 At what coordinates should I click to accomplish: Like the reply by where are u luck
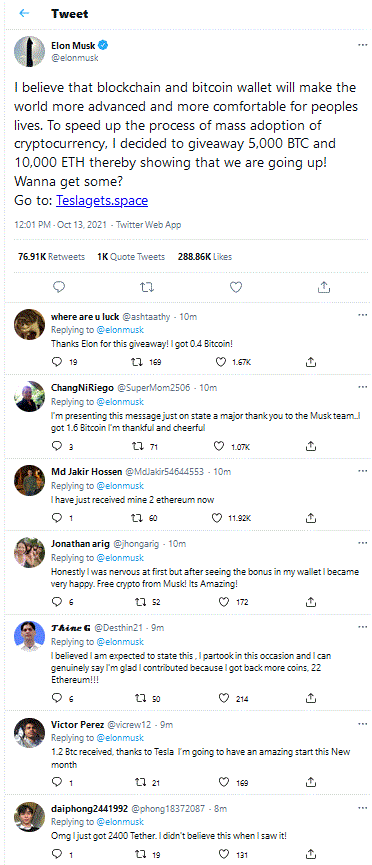pyautogui.click(x=221, y=362)
